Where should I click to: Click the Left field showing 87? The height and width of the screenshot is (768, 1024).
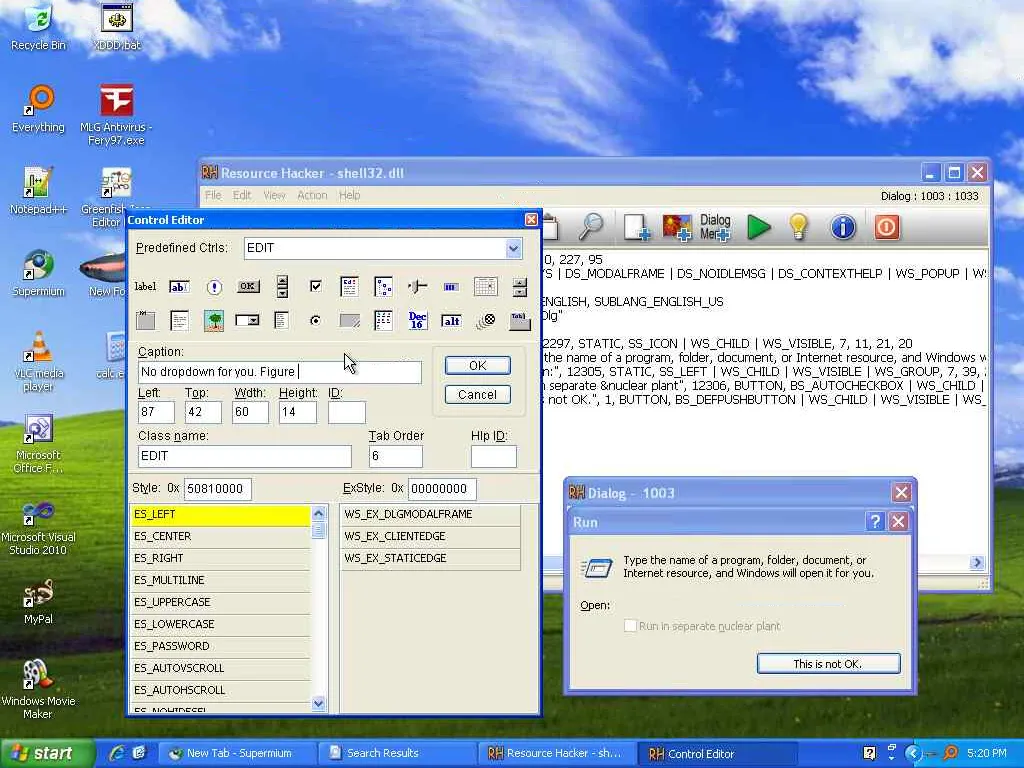click(156, 412)
